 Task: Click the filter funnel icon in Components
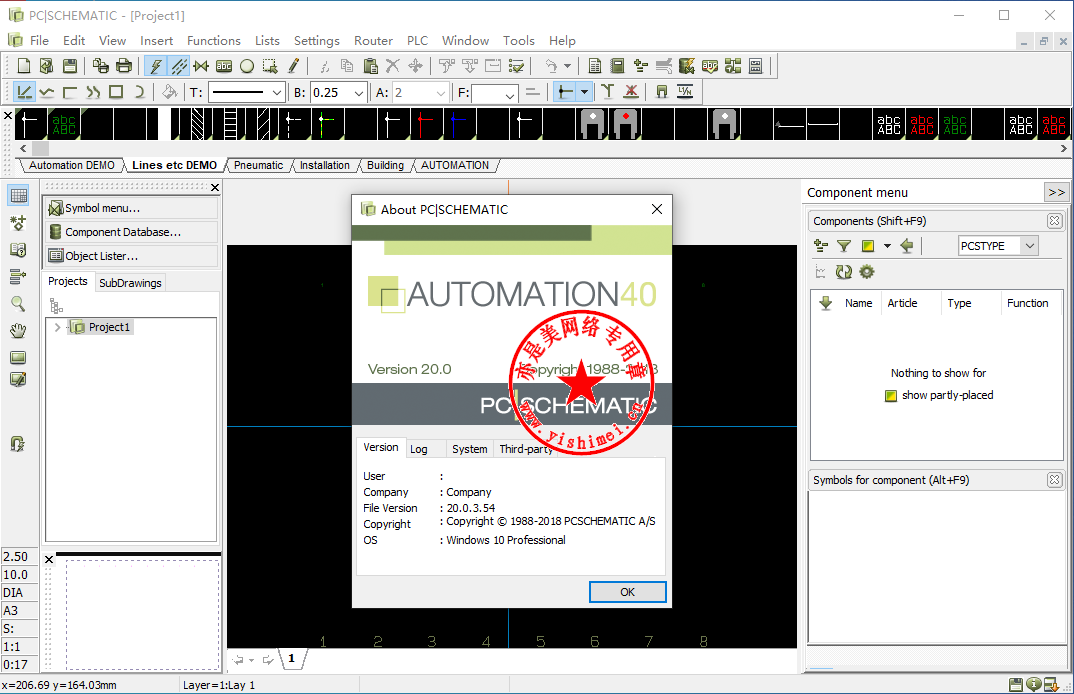(844, 246)
